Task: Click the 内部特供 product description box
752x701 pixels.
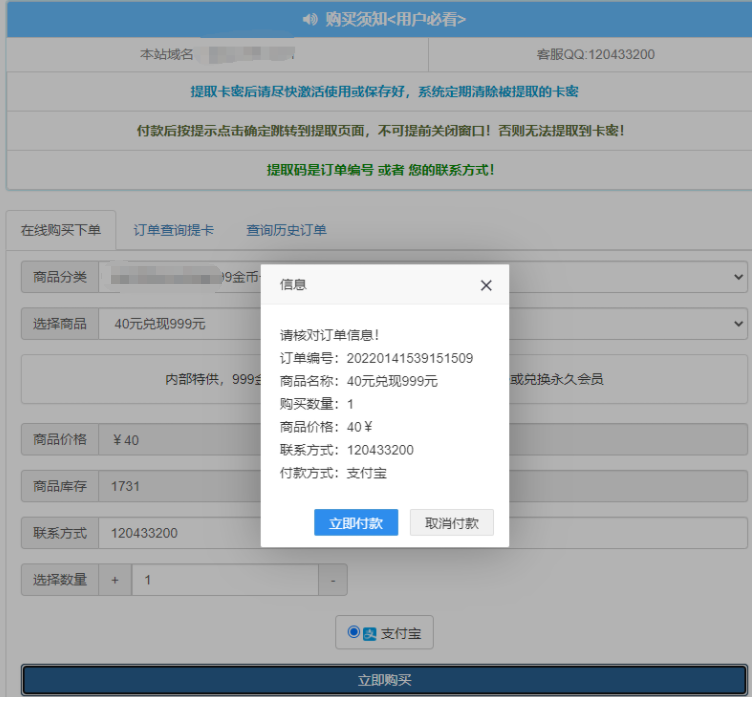Action: tap(384, 379)
